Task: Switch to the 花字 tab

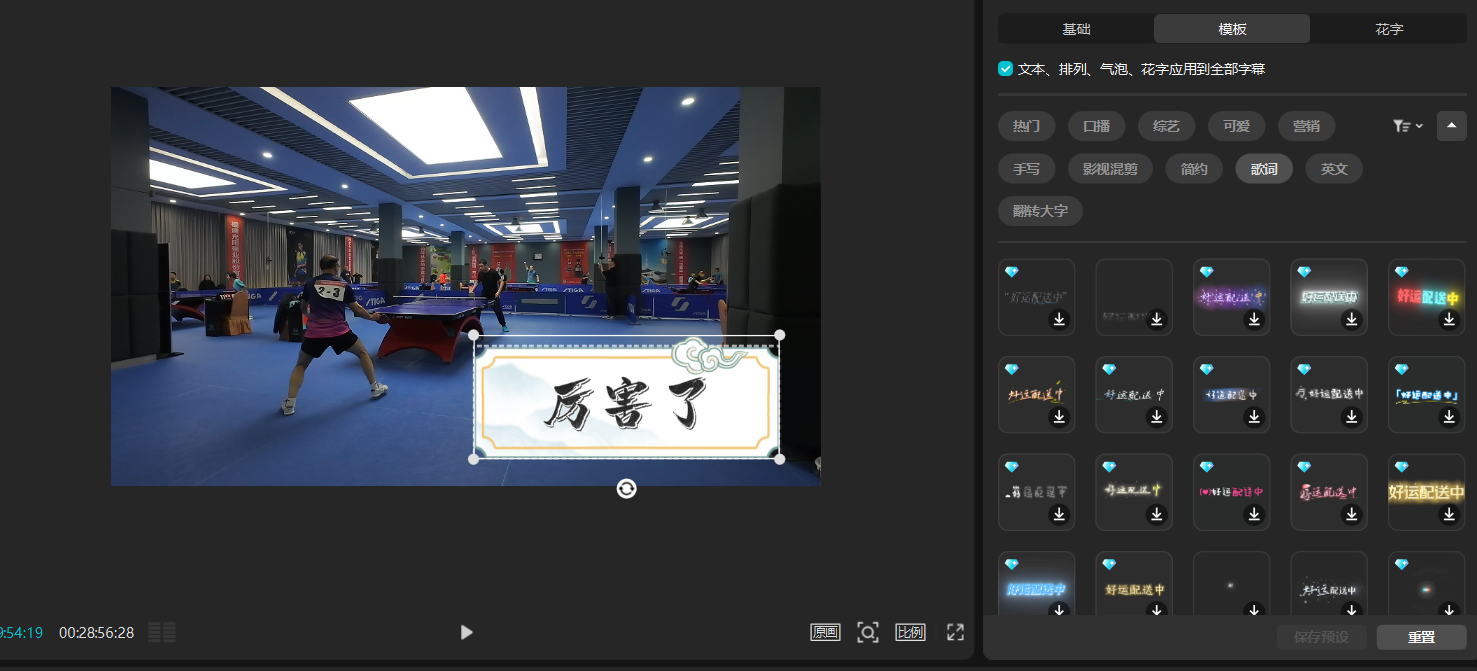Action: click(x=1389, y=29)
